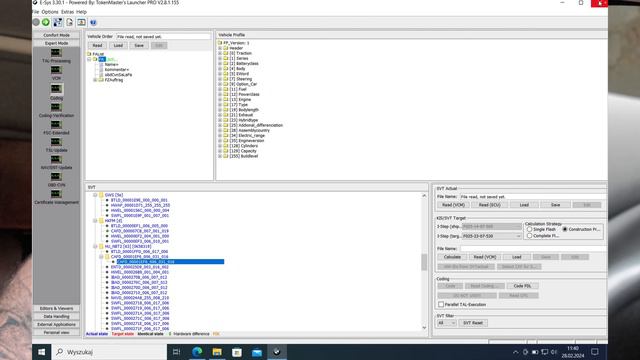Collapse the HKFM node in SVT tree
The height and width of the screenshot is (360, 640).
pos(95,221)
